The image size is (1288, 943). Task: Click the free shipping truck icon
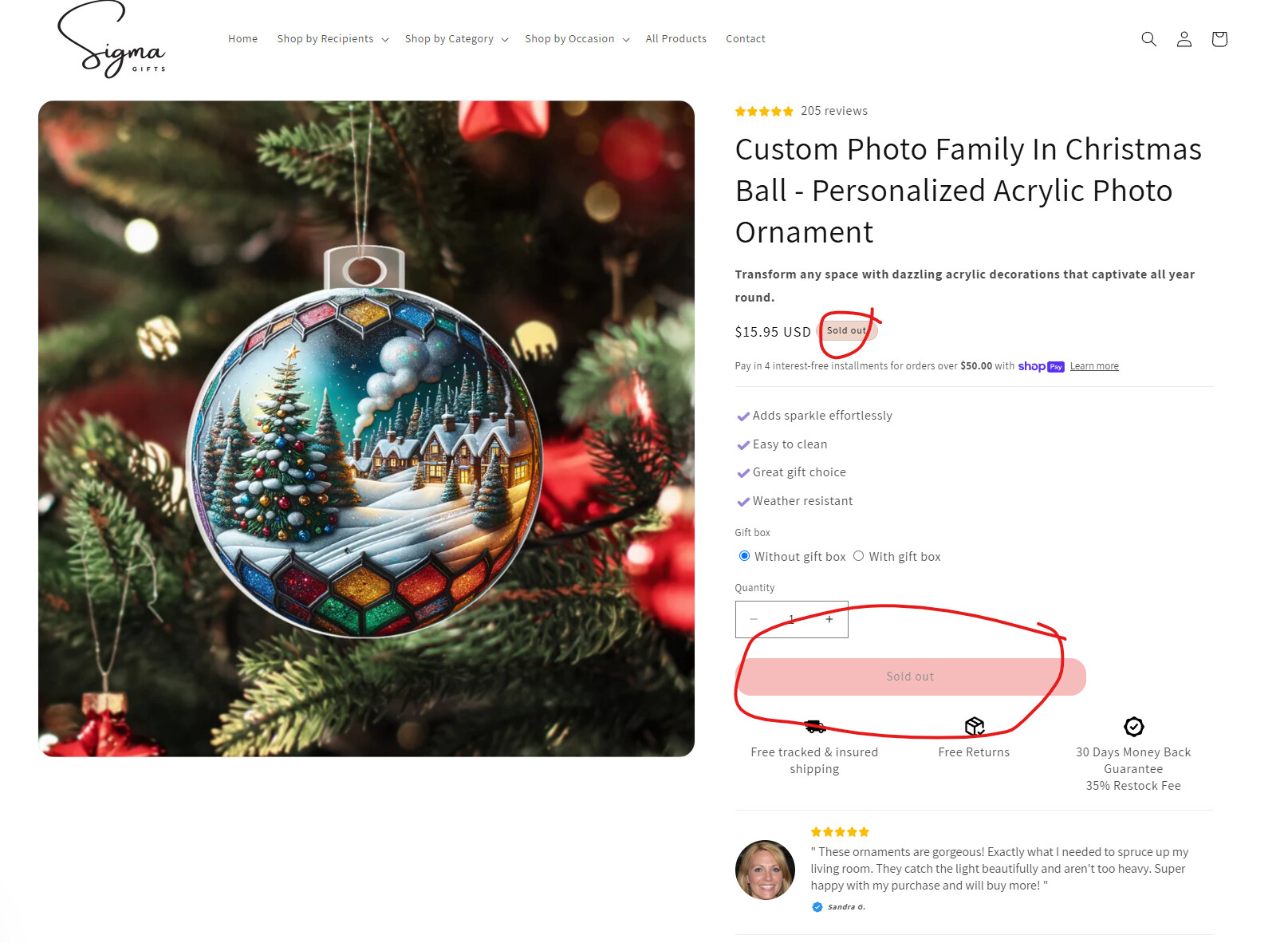coord(814,726)
